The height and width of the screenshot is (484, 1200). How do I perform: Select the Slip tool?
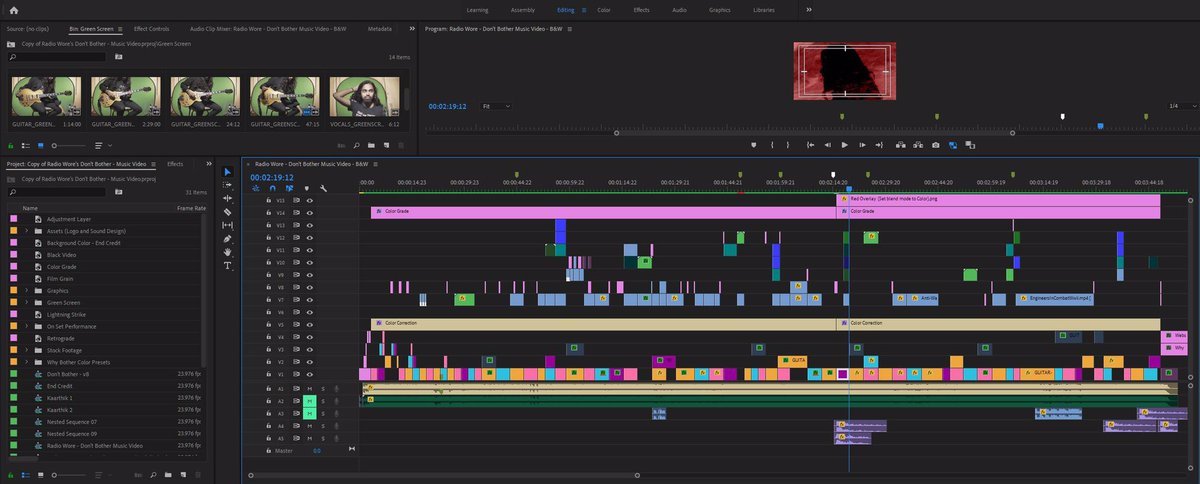(x=227, y=226)
